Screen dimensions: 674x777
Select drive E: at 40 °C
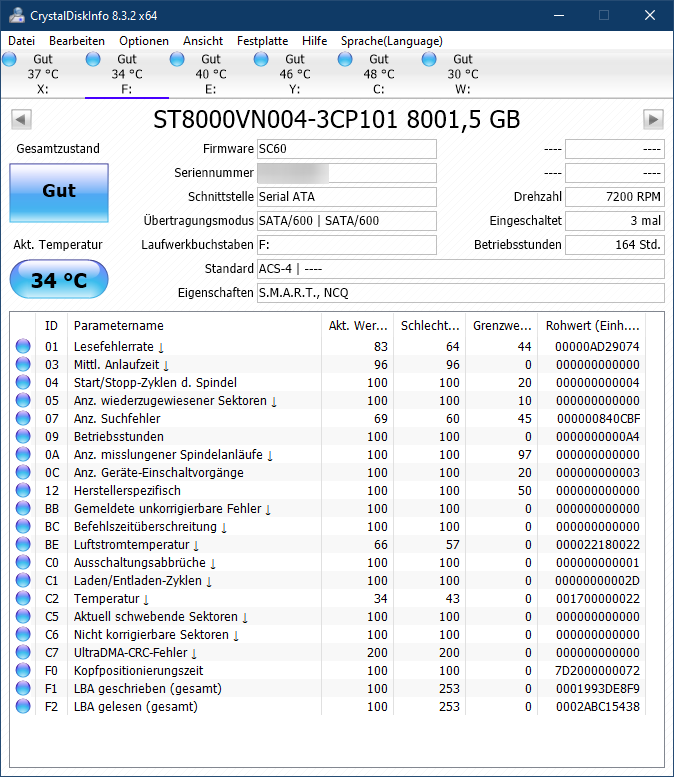[x=211, y=74]
